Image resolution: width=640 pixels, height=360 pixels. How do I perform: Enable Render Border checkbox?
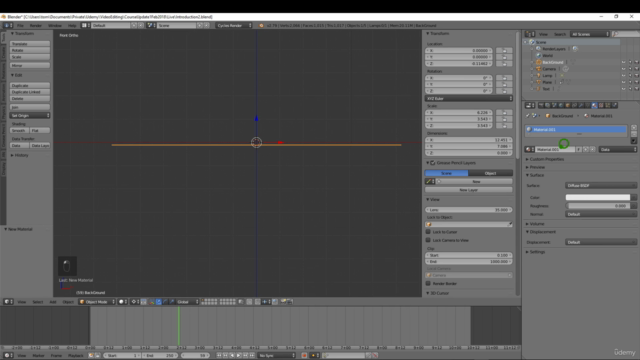tap(428, 283)
